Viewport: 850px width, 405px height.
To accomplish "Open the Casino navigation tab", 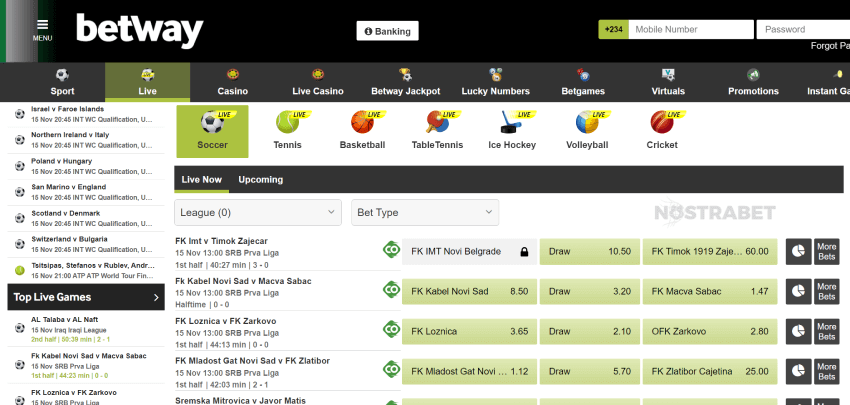I will pyautogui.click(x=233, y=82).
